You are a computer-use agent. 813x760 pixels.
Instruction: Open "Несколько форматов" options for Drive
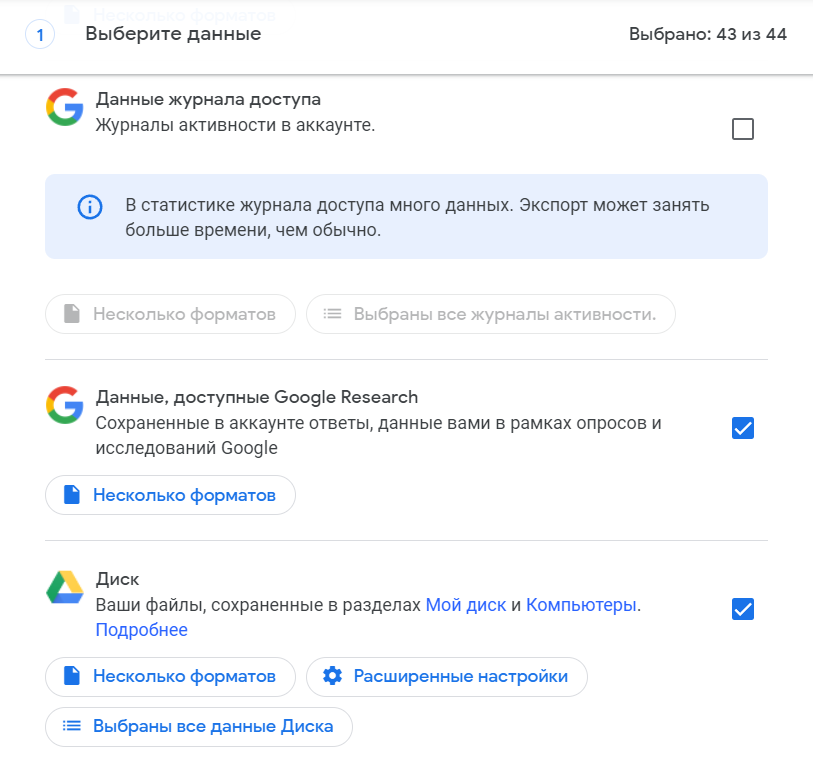tap(171, 677)
